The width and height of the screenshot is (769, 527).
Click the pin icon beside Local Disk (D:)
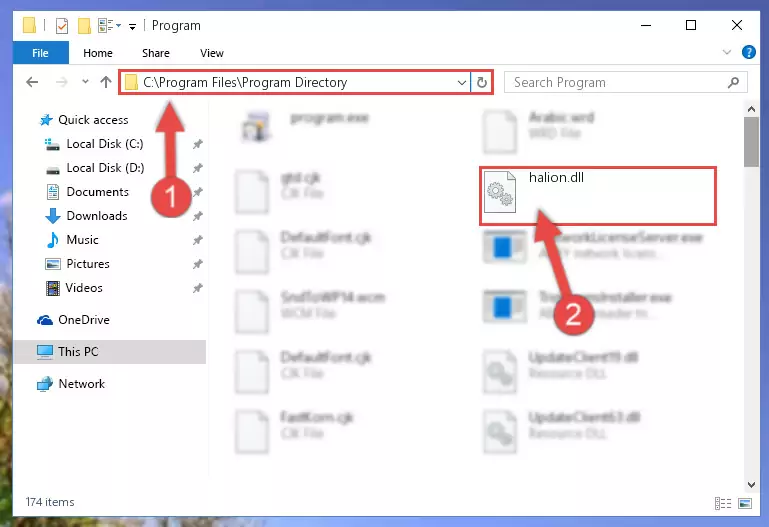pyautogui.click(x=197, y=168)
